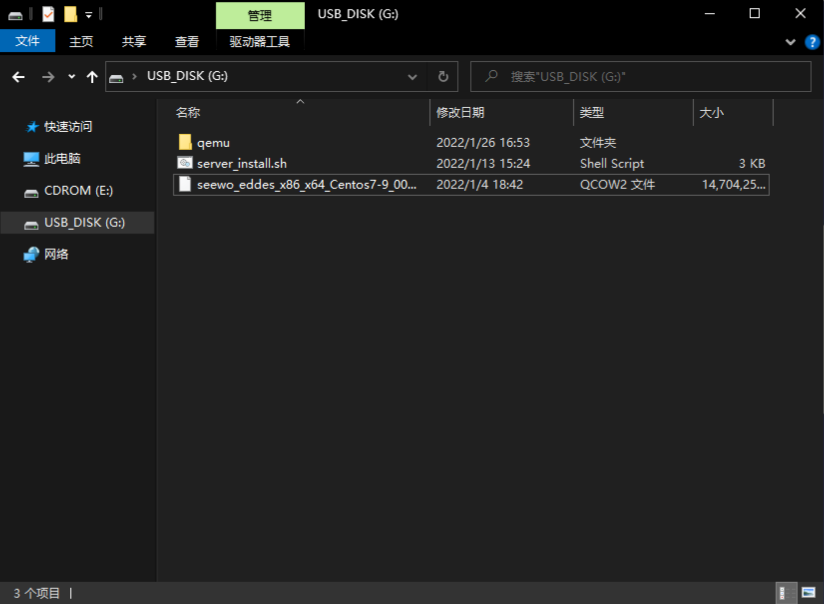The height and width of the screenshot is (604, 824).
Task: Open the 文件 menu
Action: click(27, 41)
